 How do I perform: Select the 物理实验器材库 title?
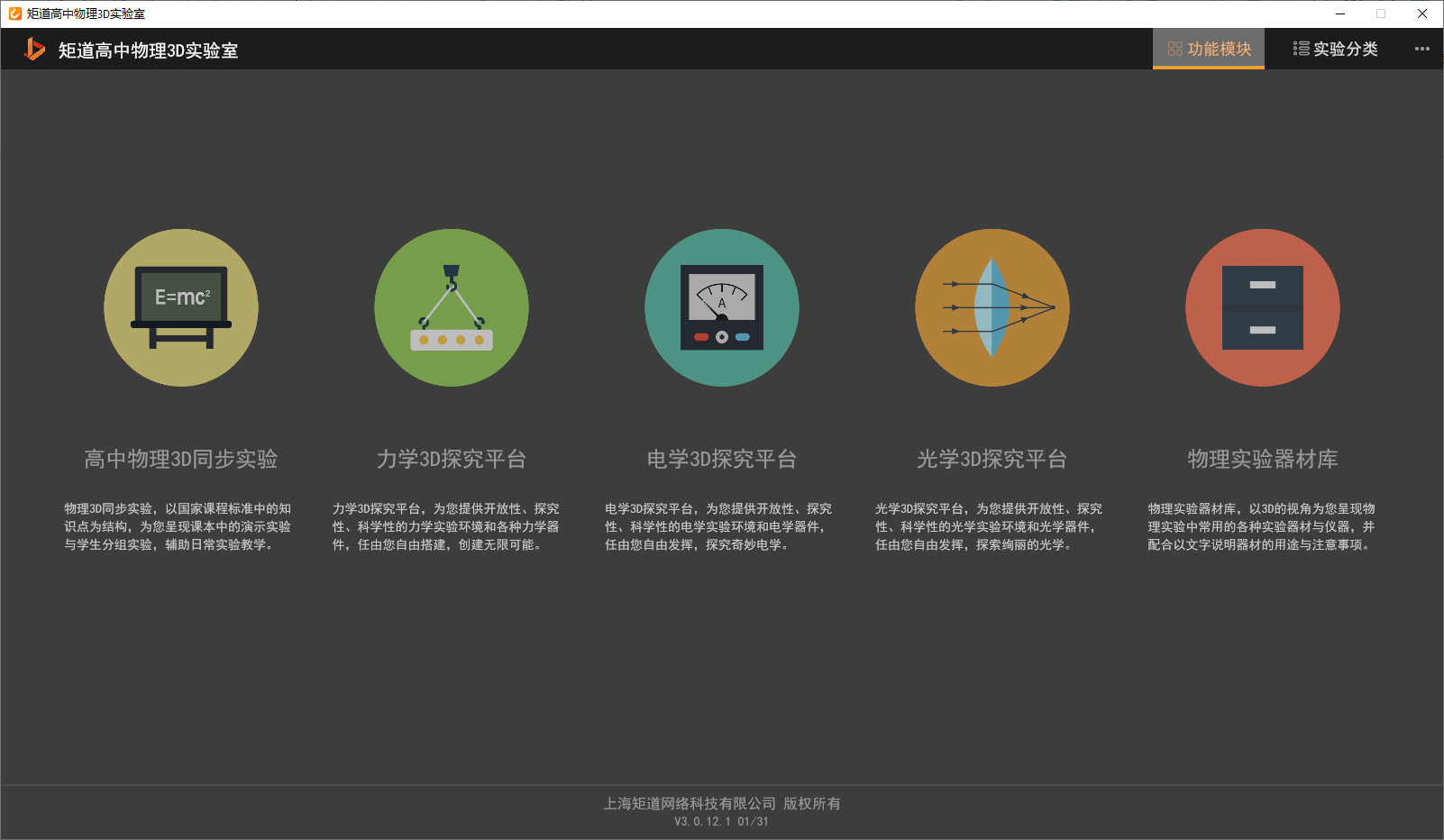click(x=1263, y=460)
